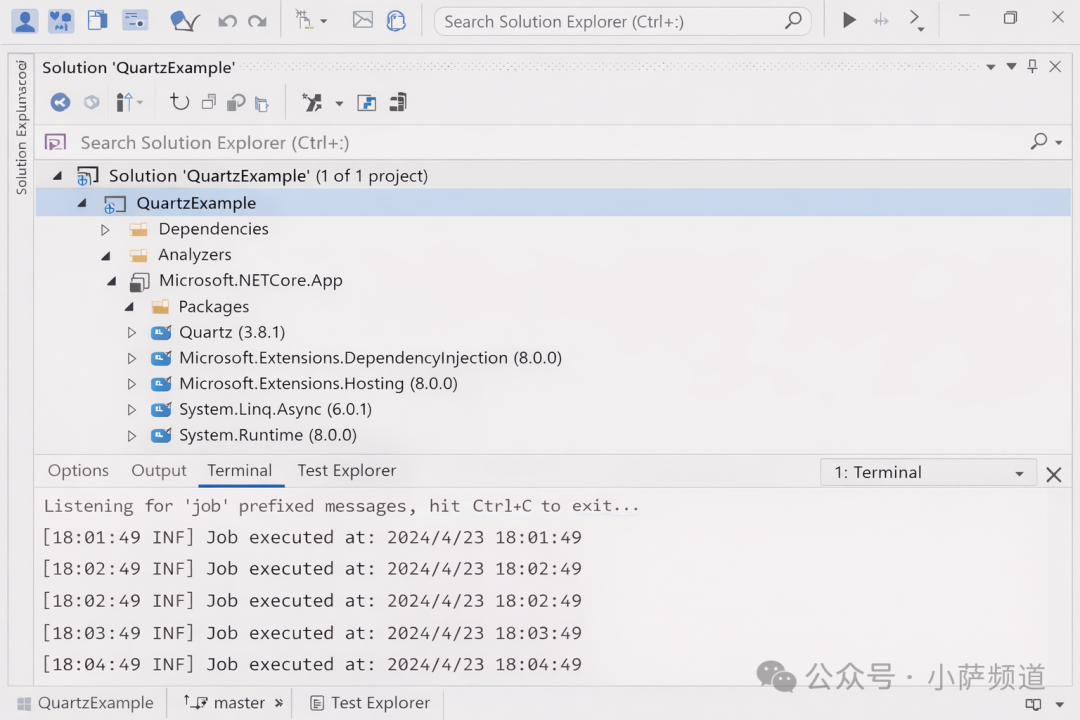Viewport: 1080px width, 720px height.
Task: Click the overlapping documents icon in top toolbar
Action: point(97,20)
